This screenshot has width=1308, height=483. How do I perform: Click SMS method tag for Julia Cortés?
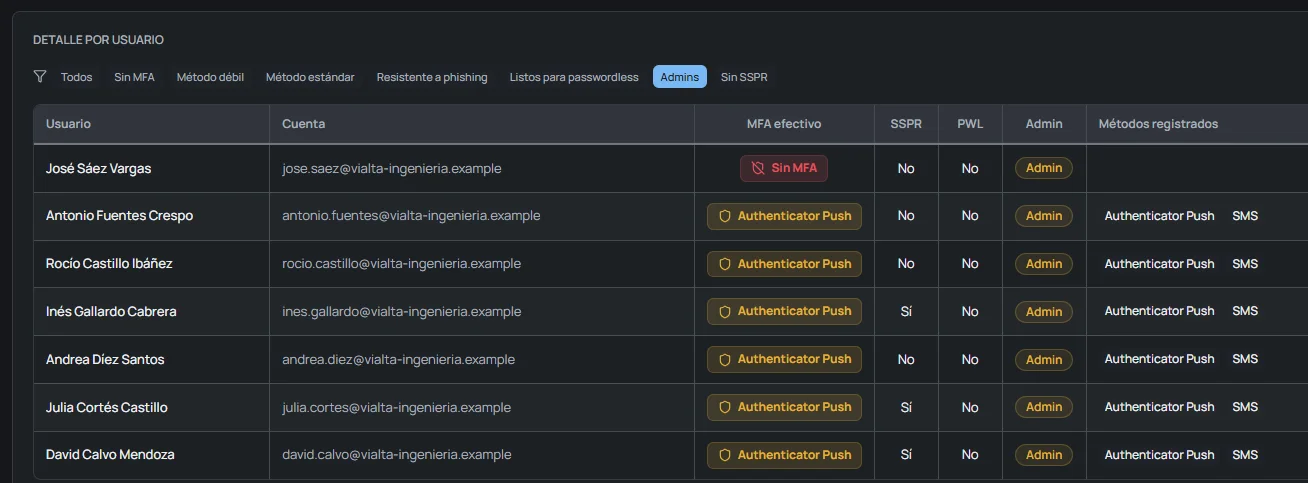1245,407
